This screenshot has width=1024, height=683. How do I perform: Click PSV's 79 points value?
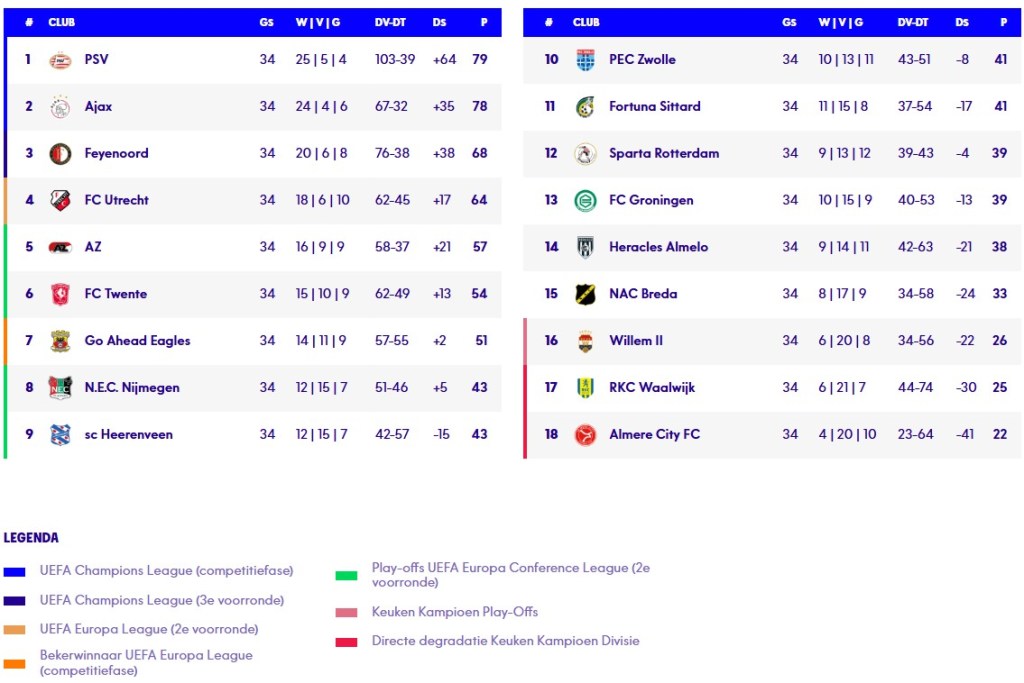click(480, 60)
